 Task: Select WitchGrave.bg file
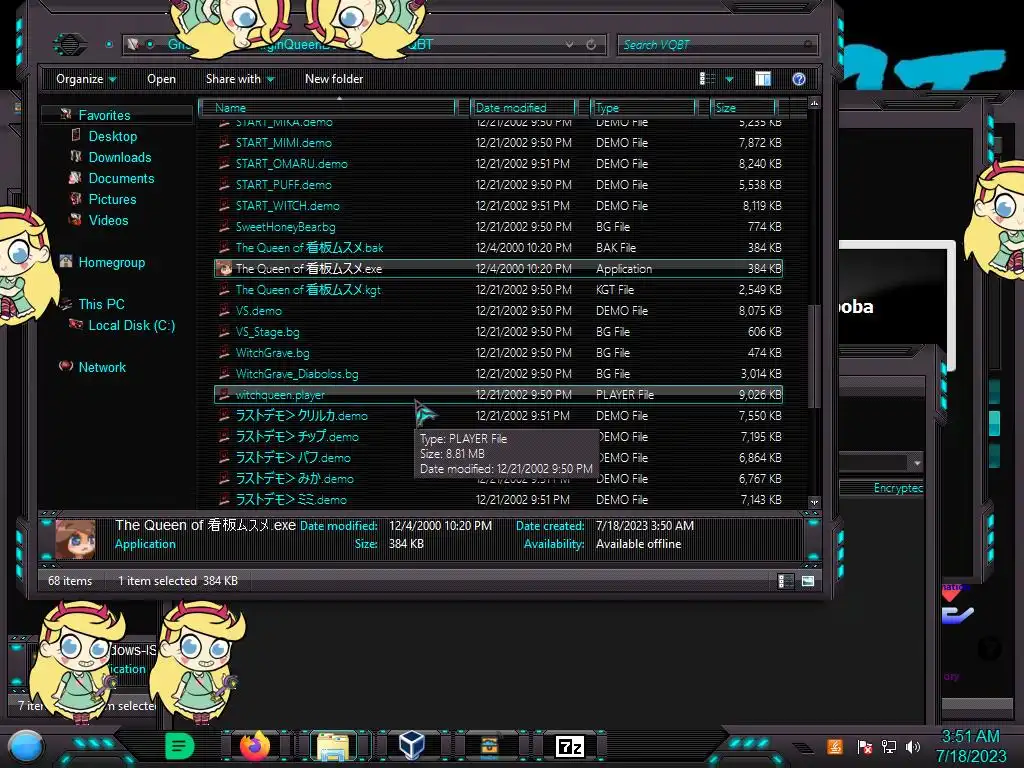(498, 352)
